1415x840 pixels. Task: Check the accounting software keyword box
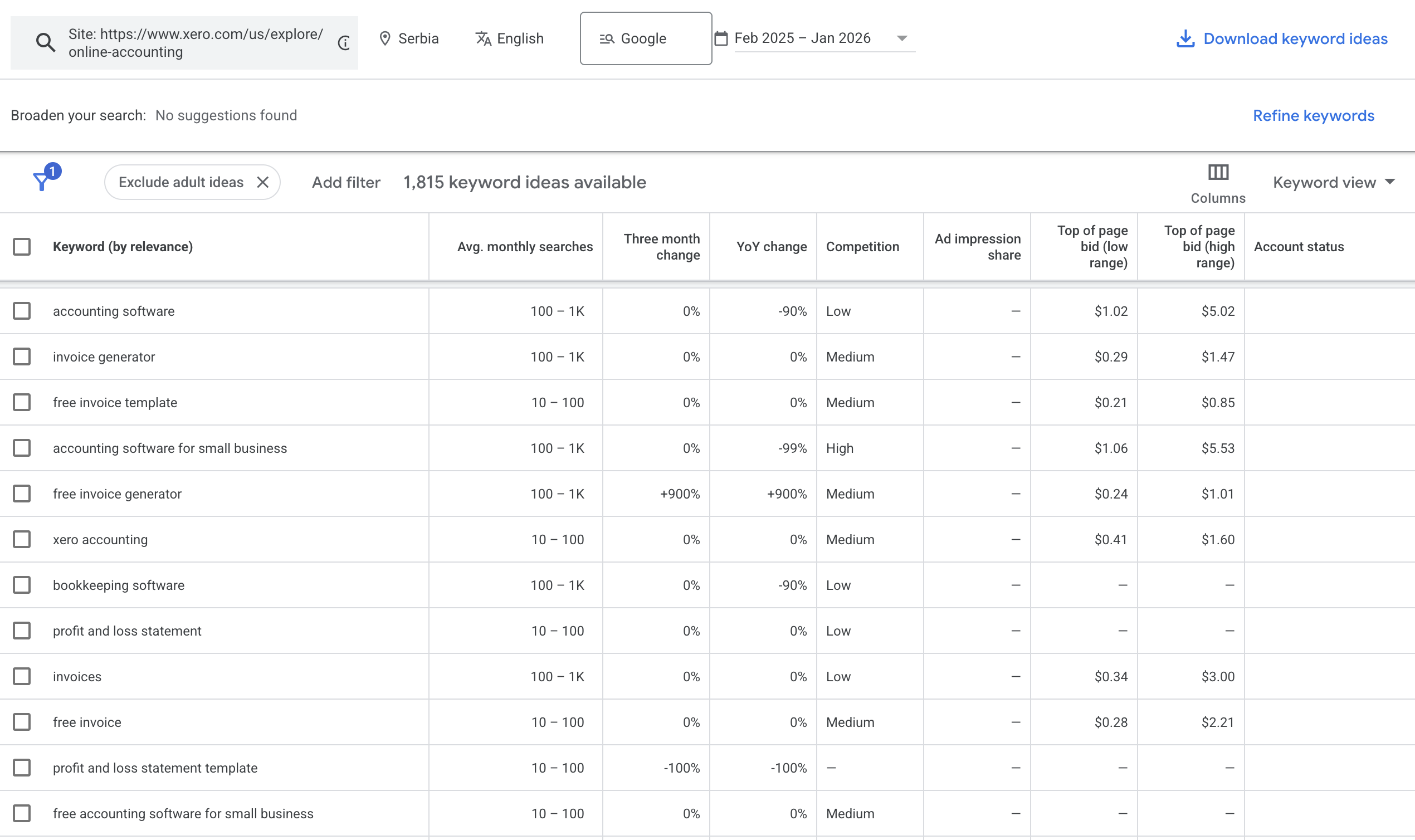22,311
